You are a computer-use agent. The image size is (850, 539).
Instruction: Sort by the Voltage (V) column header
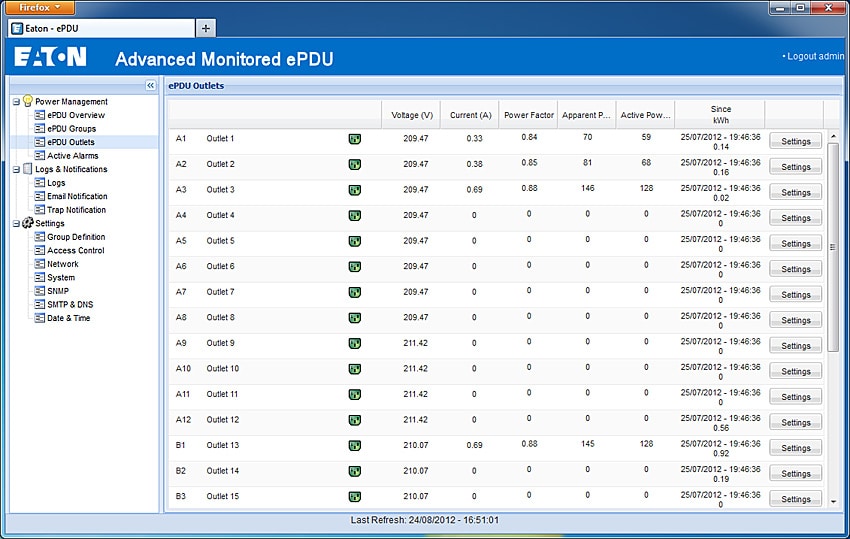click(411, 115)
